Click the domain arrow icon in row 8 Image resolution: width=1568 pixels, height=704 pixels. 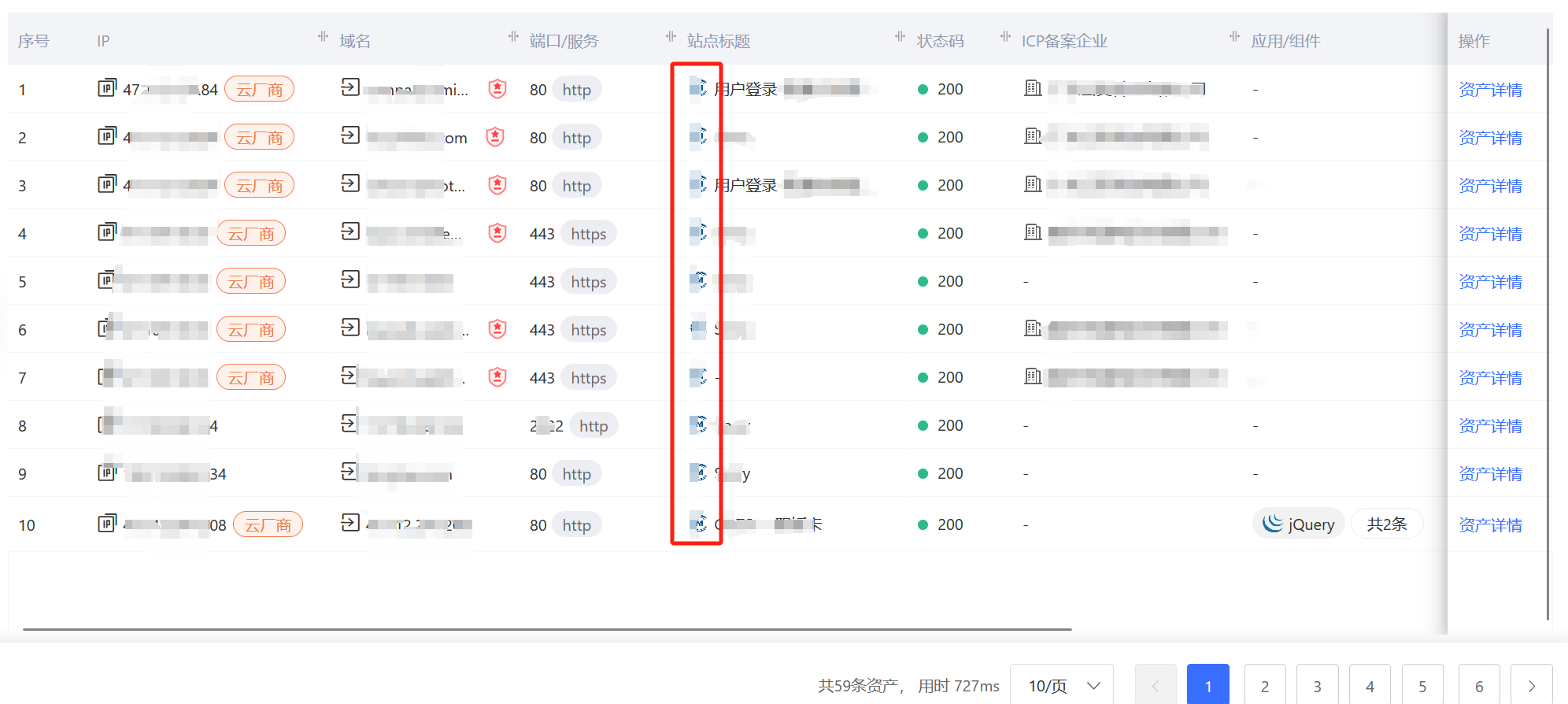[350, 423]
